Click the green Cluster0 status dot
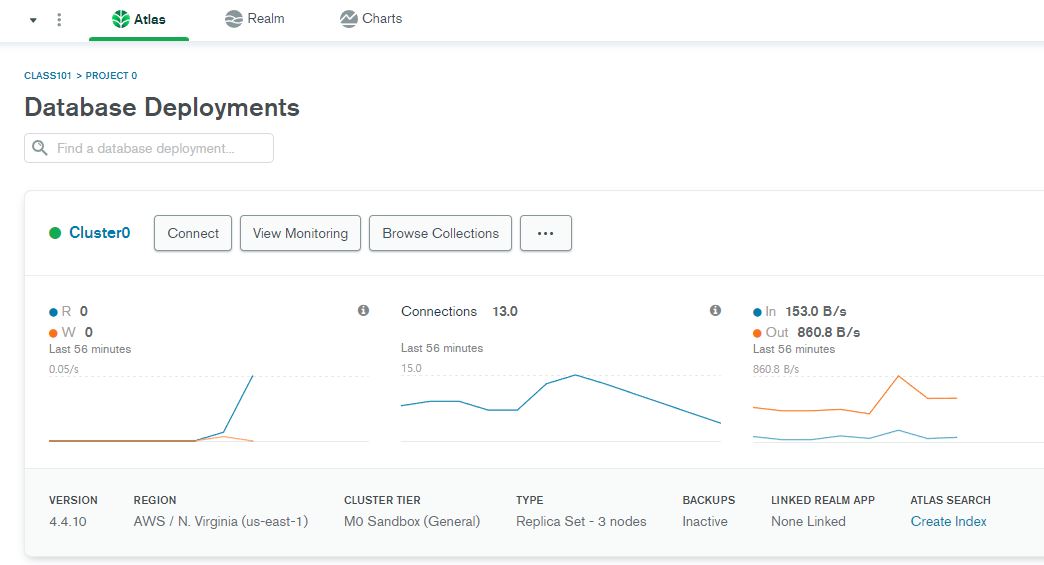 tap(55, 233)
